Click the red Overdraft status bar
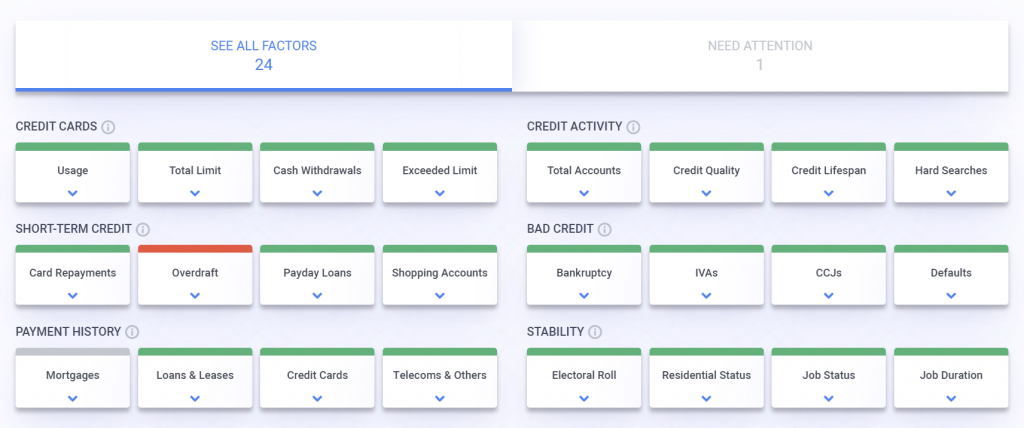 [x=195, y=249]
